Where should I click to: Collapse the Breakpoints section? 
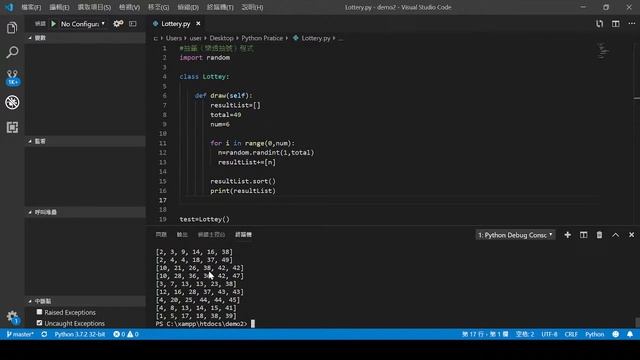(85, 301)
